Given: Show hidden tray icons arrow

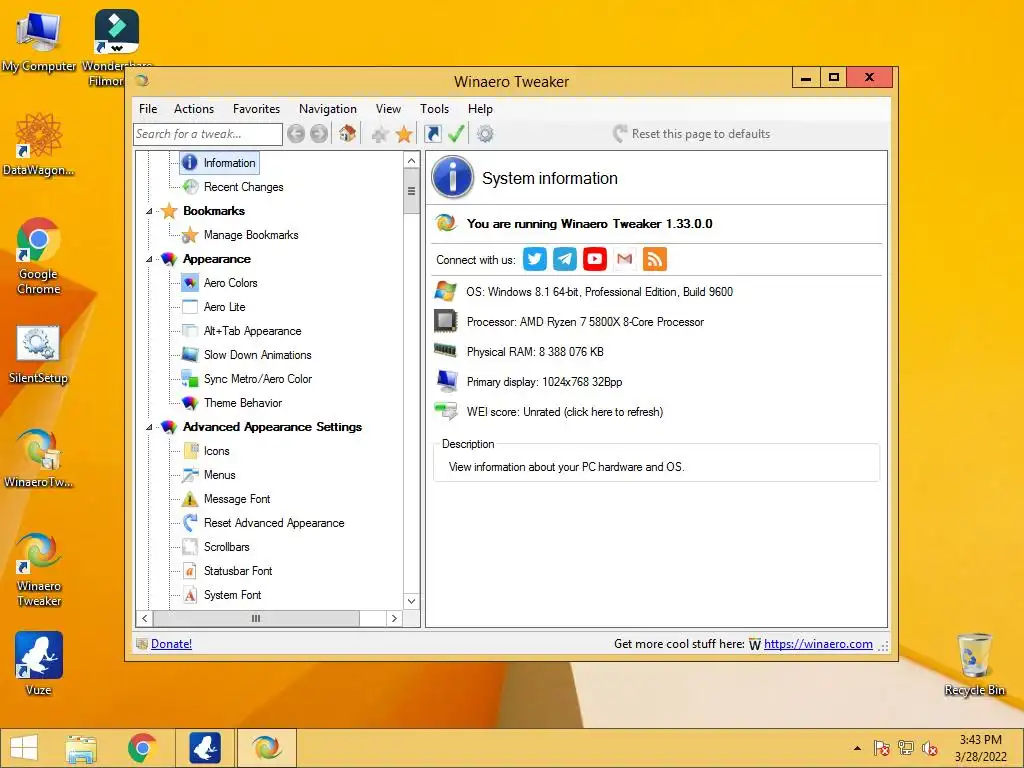Looking at the screenshot, I should tap(857, 748).
